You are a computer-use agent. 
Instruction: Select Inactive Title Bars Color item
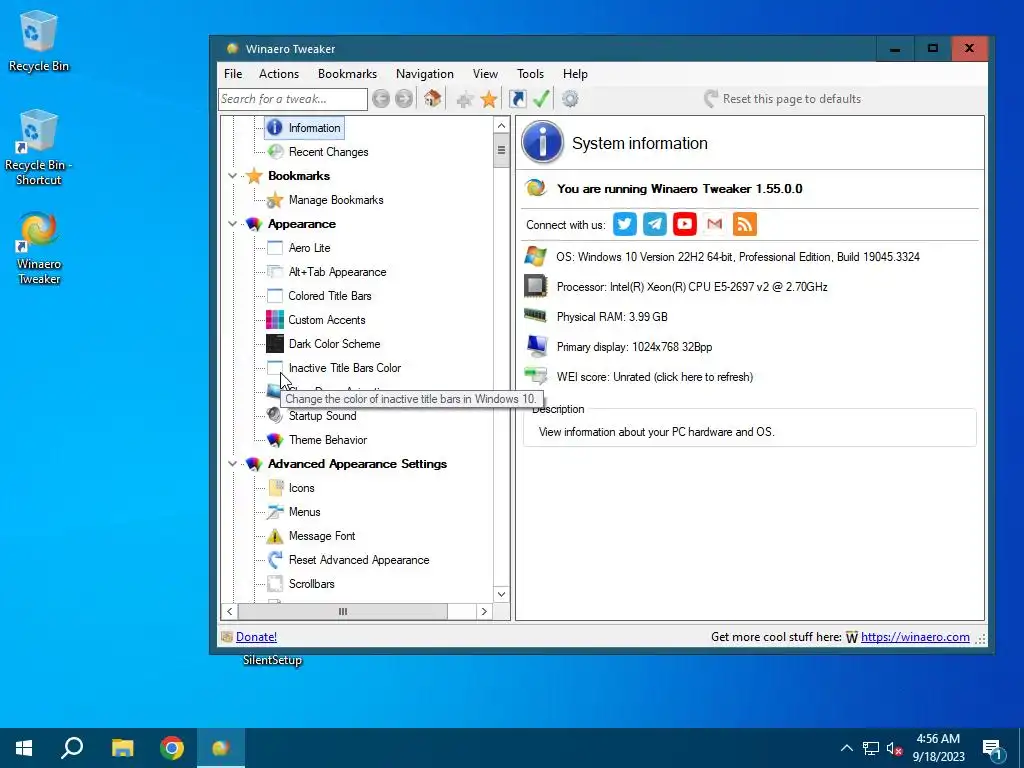[x=345, y=368]
